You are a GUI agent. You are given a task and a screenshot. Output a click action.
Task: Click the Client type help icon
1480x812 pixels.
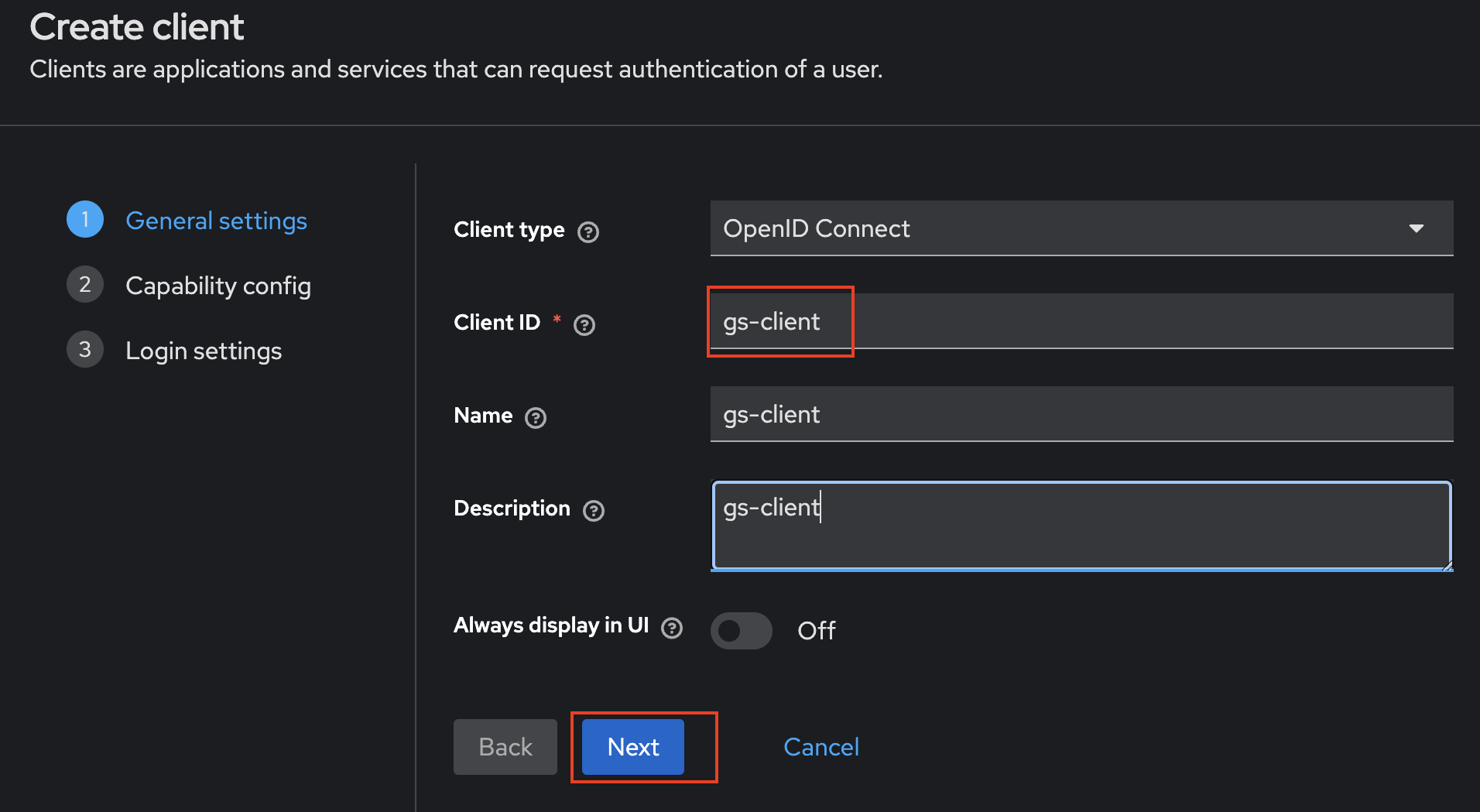tap(588, 232)
